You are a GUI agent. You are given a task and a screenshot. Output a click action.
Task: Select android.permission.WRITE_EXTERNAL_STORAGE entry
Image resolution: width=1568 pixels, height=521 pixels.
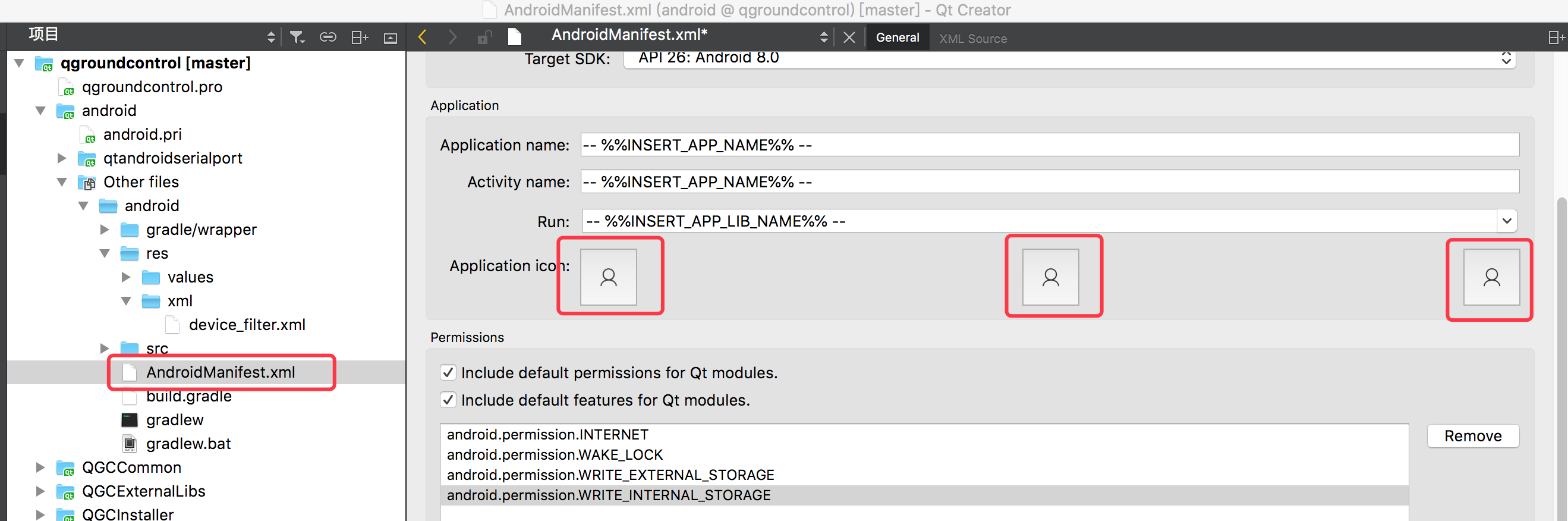(x=924, y=475)
